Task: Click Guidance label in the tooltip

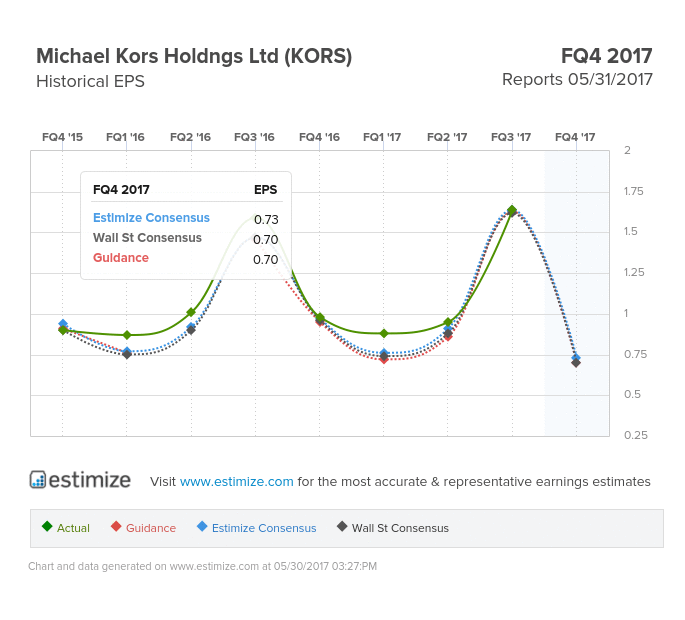Action: point(121,258)
